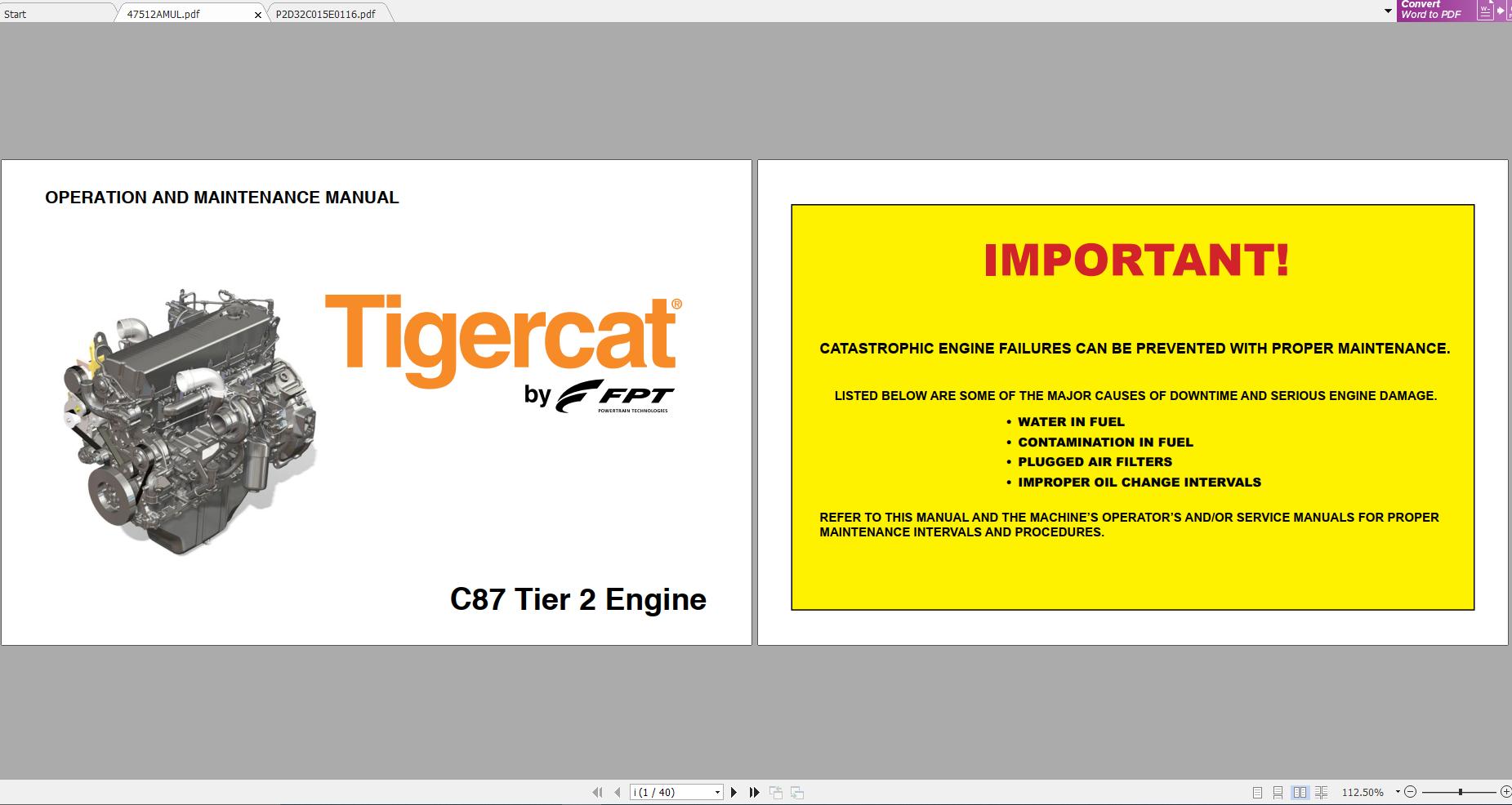This screenshot has width=1512, height=805.
Task: Expand the tab overflow arrow
Action: point(1386,11)
